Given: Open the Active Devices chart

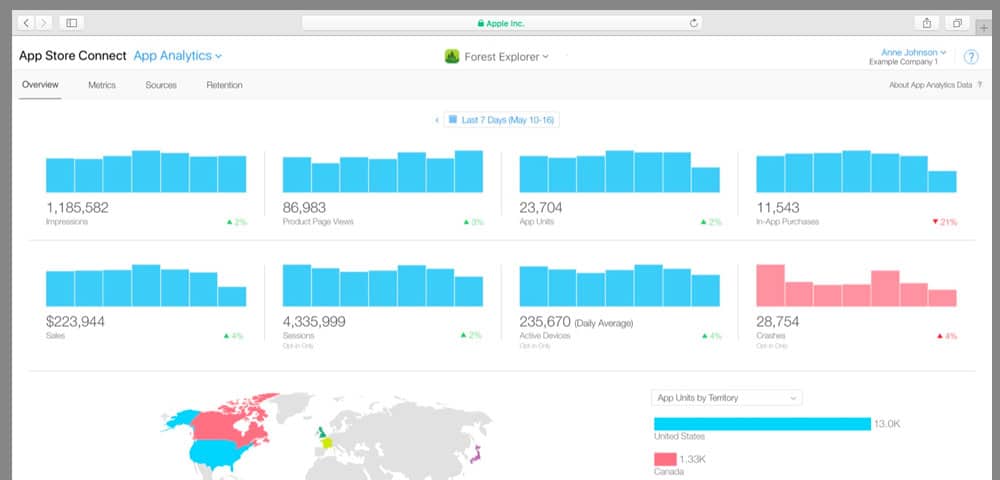Looking at the screenshot, I should (619, 286).
